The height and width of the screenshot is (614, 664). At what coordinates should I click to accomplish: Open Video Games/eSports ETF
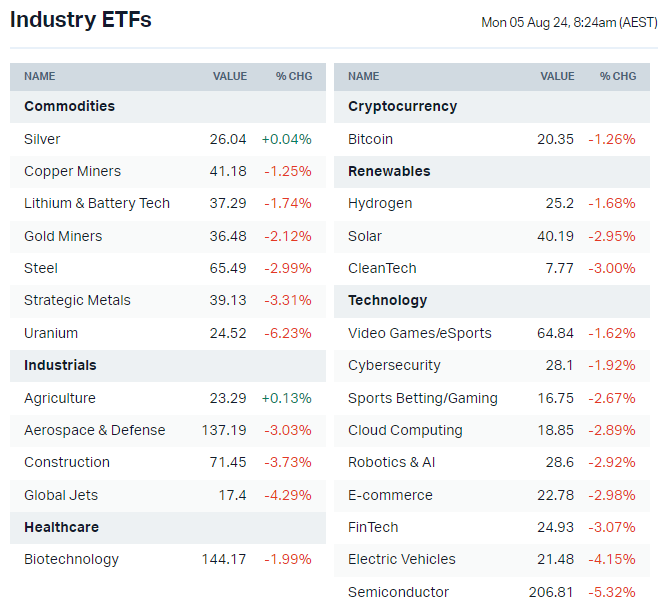click(420, 333)
